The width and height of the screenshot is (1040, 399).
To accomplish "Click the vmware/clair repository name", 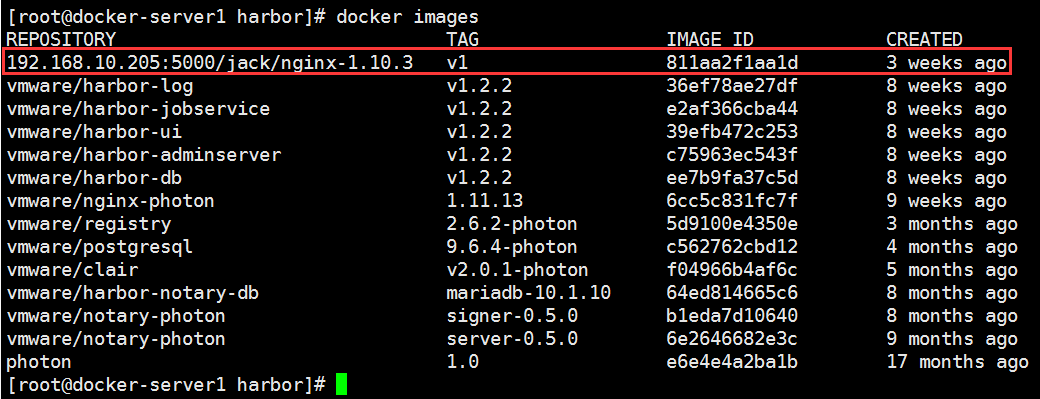I will click(72, 270).
